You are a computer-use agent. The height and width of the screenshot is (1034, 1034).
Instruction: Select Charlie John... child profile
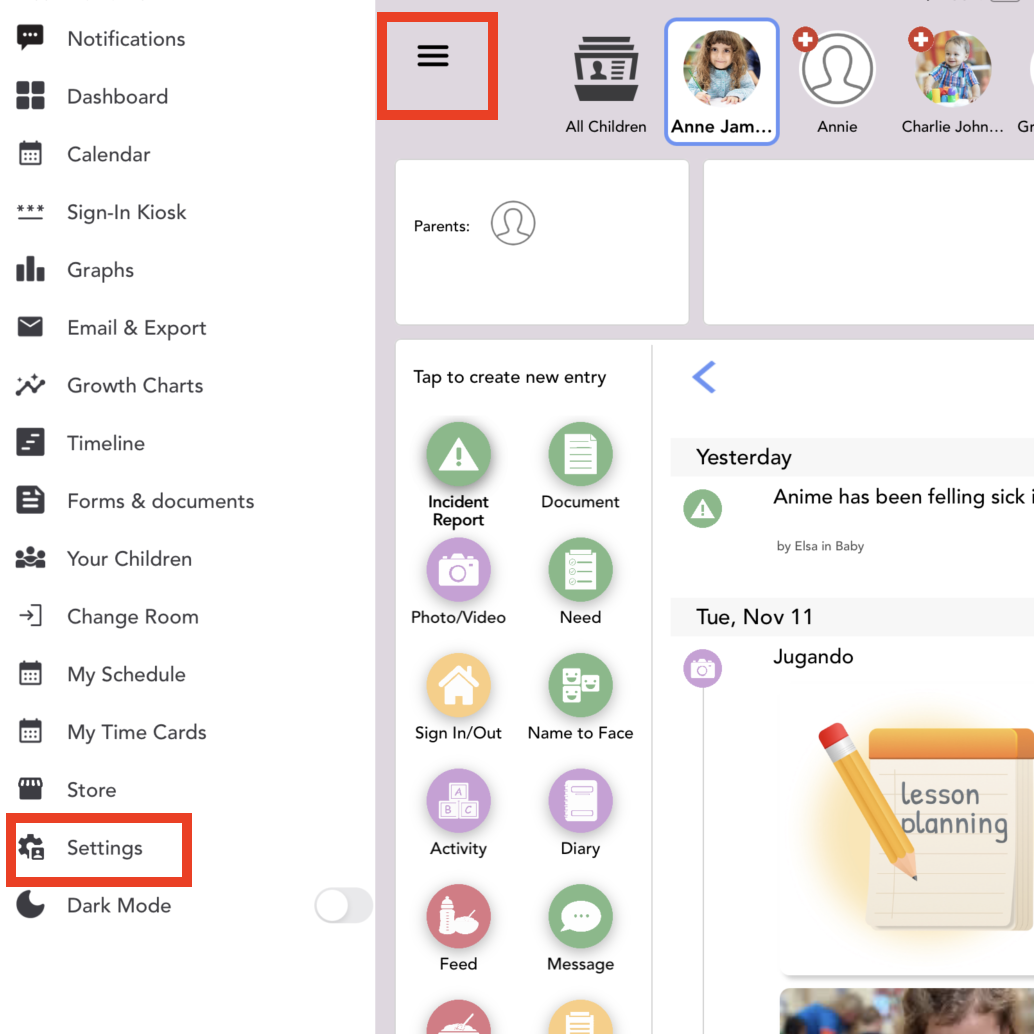point(952,82)
